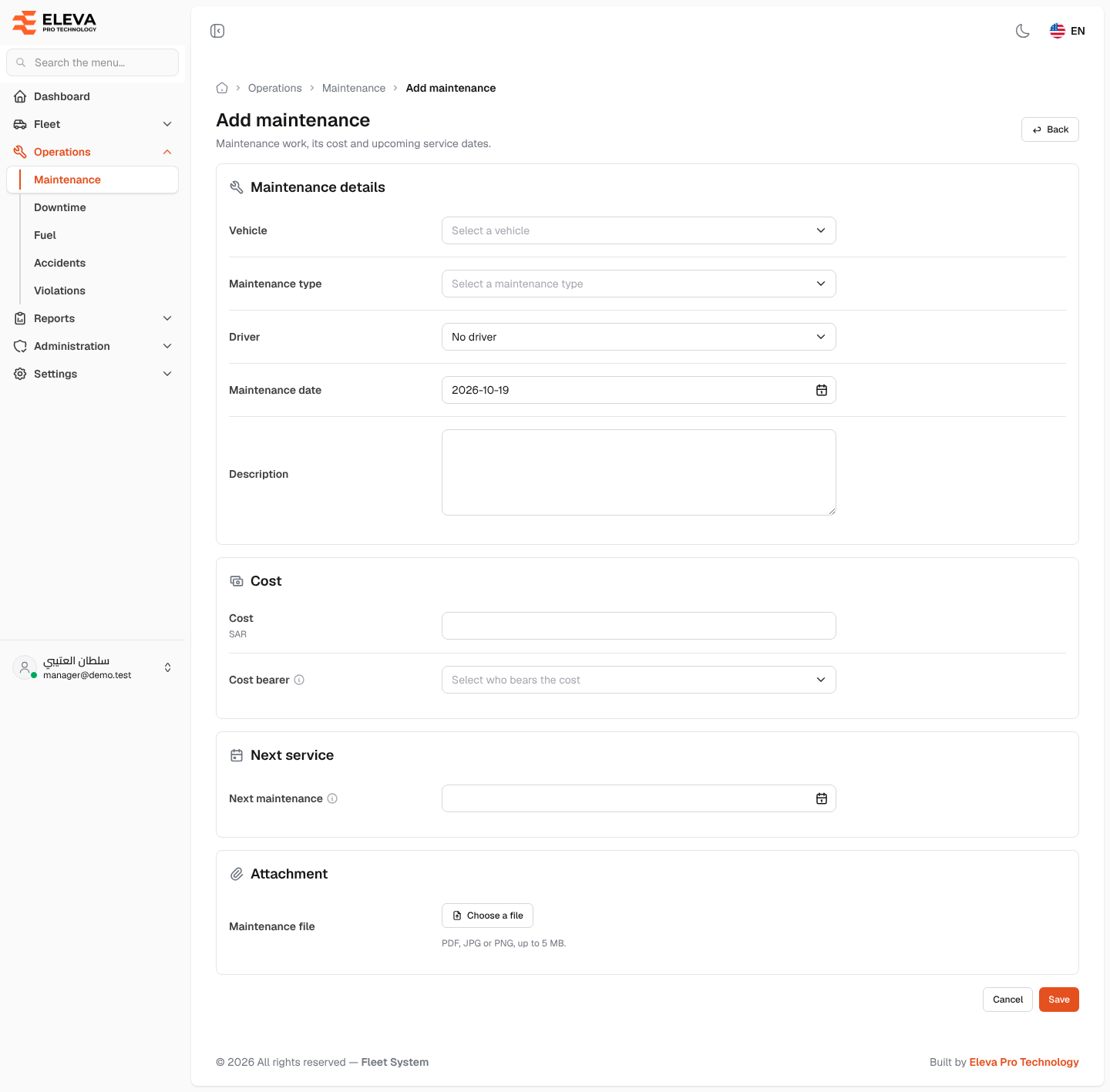Screen dimensions: 1110x1092
Task: Open the user account switcher arrows
Action: pyautogui.click(x=167, y=667)
